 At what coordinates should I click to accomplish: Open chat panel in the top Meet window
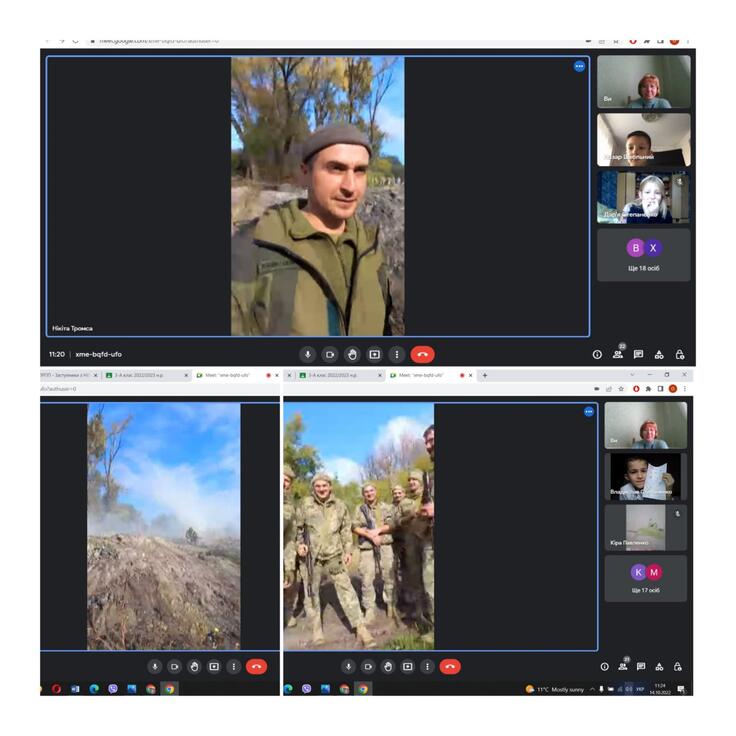click(x=638, y=354)
